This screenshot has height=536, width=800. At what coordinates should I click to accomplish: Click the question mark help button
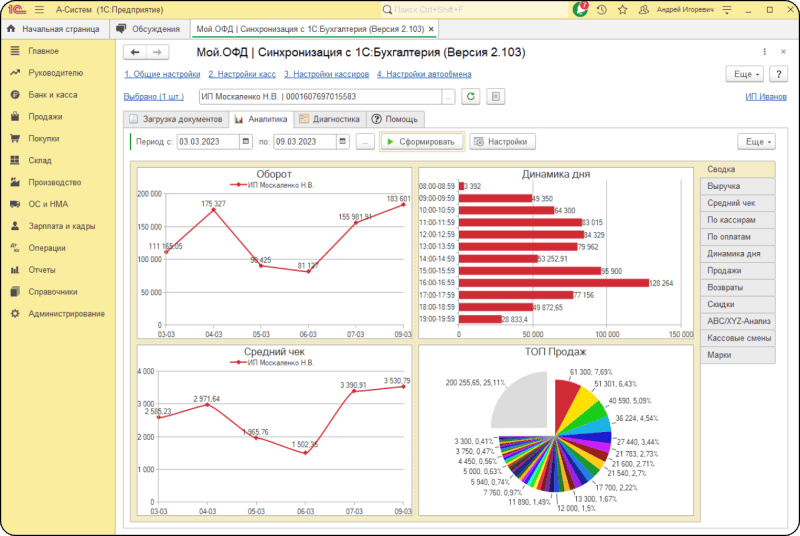click(778, 74)
